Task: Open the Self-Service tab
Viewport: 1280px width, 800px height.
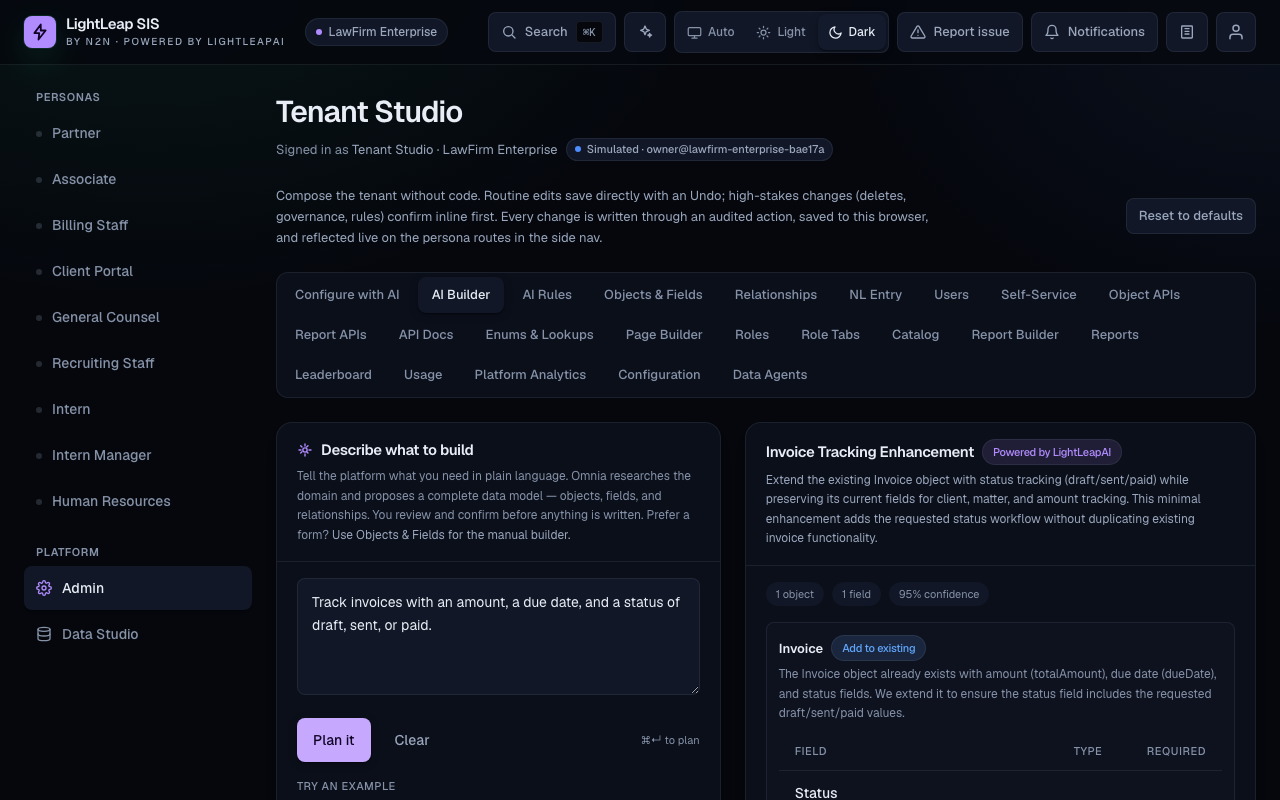Action: click(1039, 295)
